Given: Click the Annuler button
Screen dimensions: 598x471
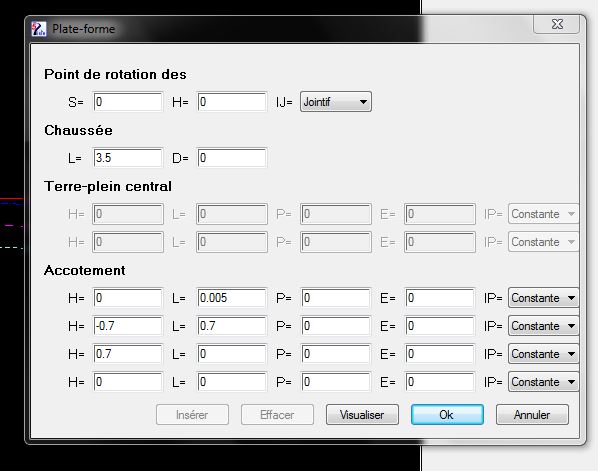Looking at the screenshot, I should pyautogui.click(x=532, y=415).
